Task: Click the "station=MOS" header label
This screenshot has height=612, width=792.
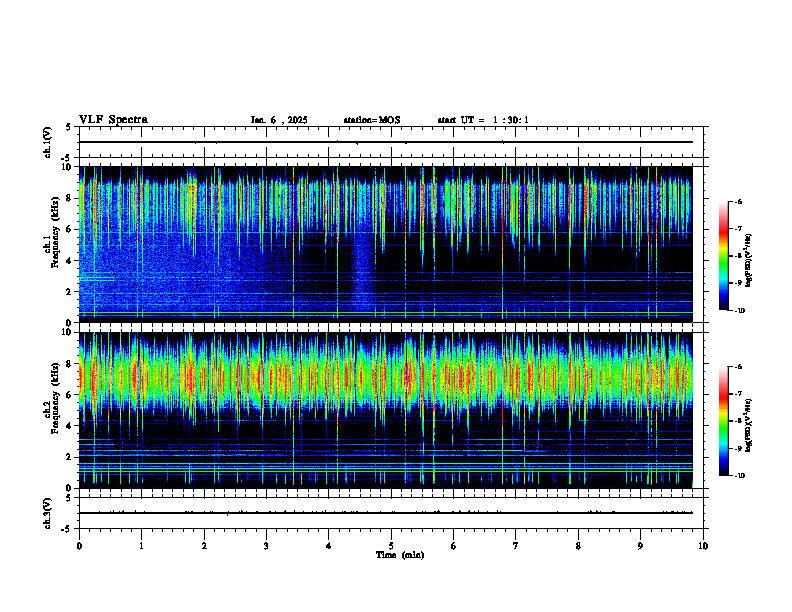Action: 372,120
